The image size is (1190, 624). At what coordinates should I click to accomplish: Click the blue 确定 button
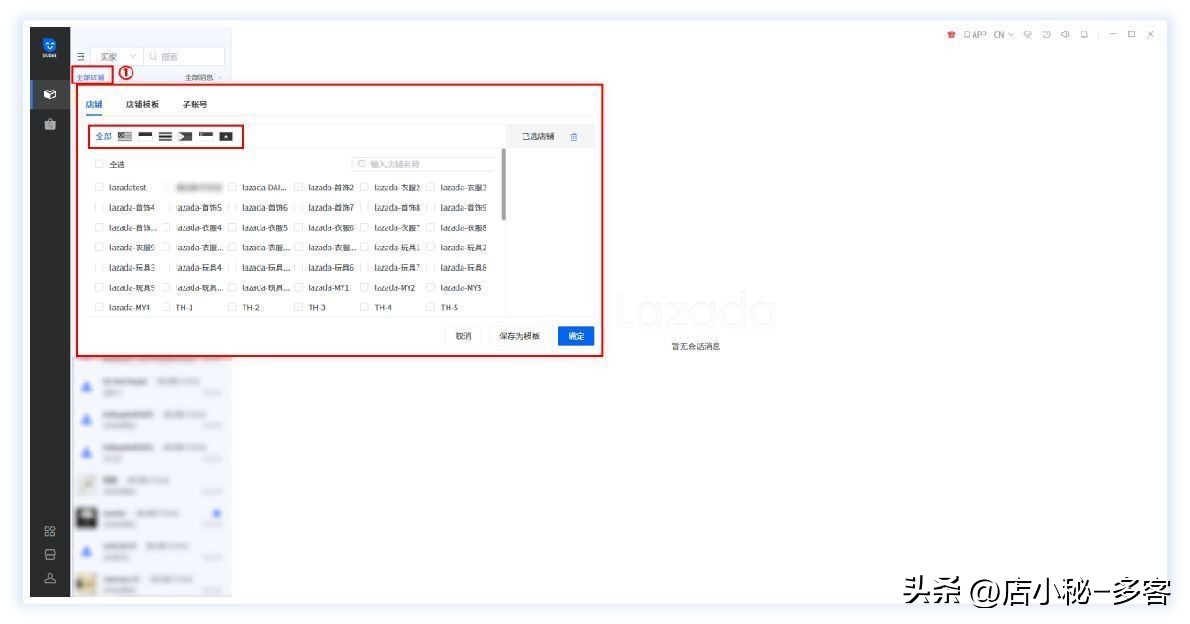click(576, 336)
